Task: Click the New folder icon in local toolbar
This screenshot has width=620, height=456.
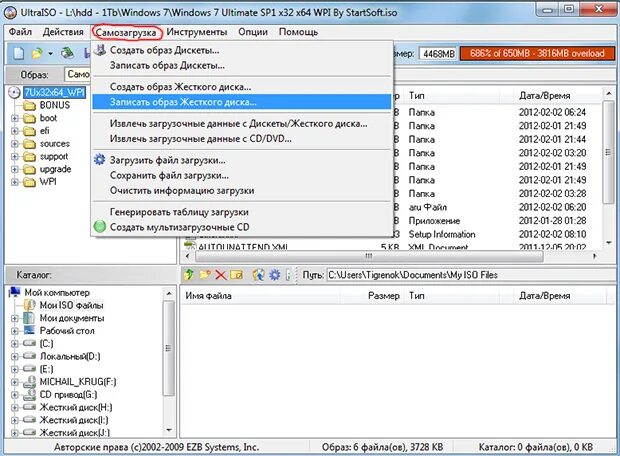Action: point(205,274)
